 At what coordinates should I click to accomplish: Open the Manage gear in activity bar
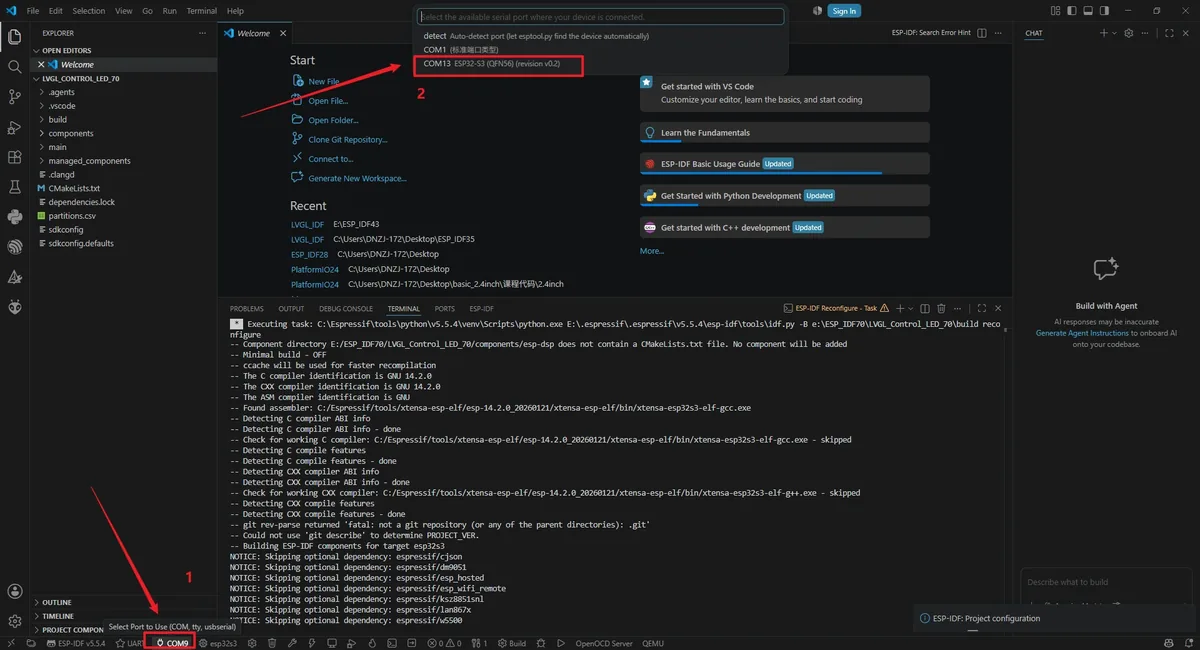[x=14, y=621]
